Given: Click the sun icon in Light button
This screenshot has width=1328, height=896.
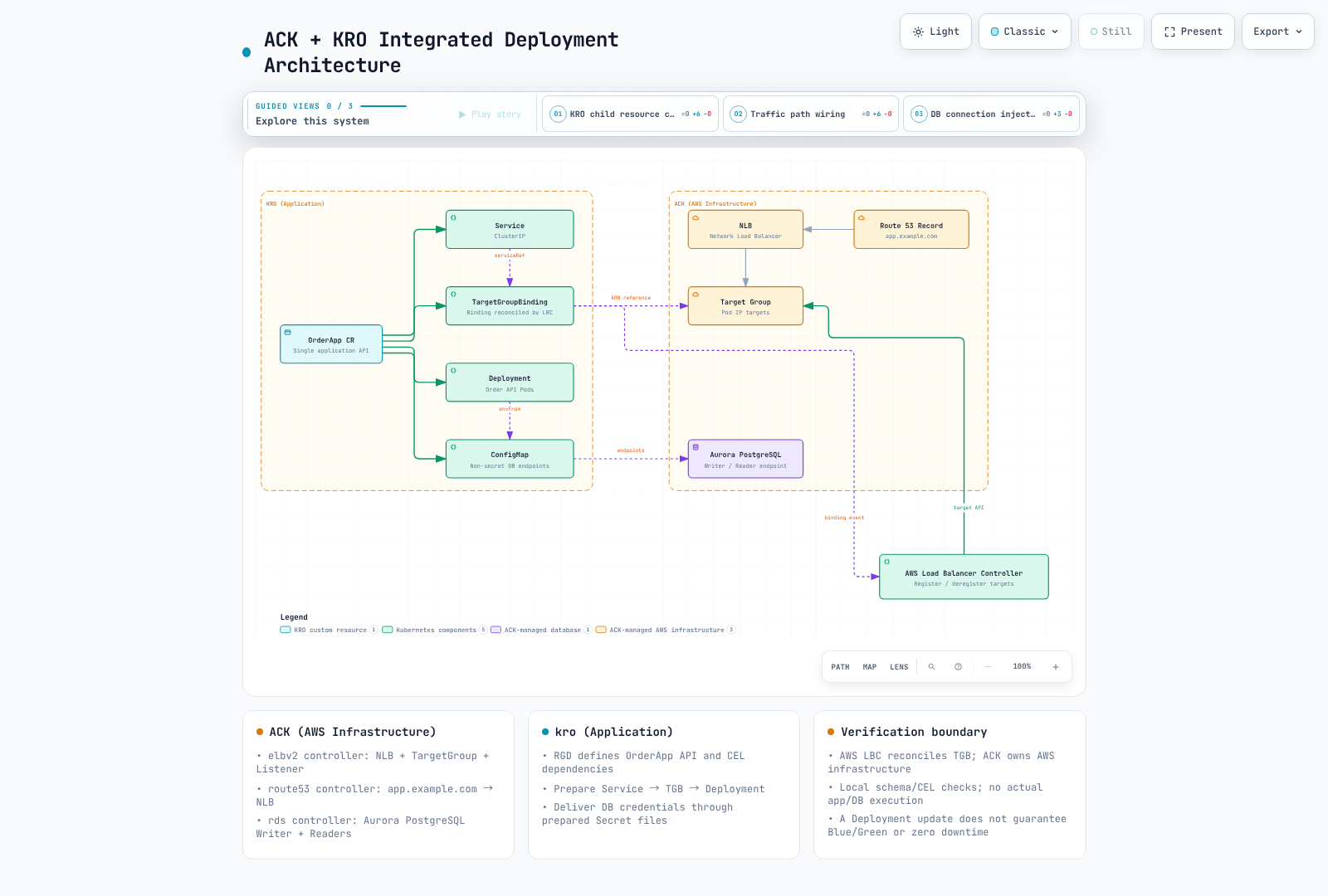Looking at the screenshot, I should tap(918, 32).
